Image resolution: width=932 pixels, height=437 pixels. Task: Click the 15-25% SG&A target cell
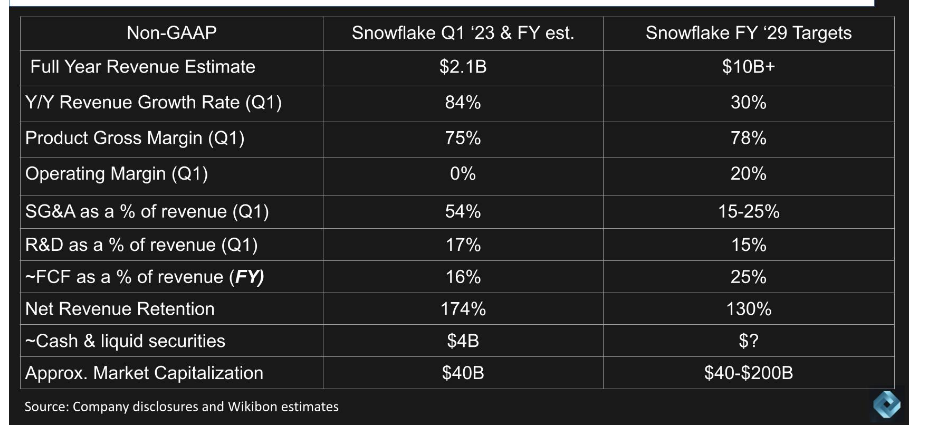point(748,211)
